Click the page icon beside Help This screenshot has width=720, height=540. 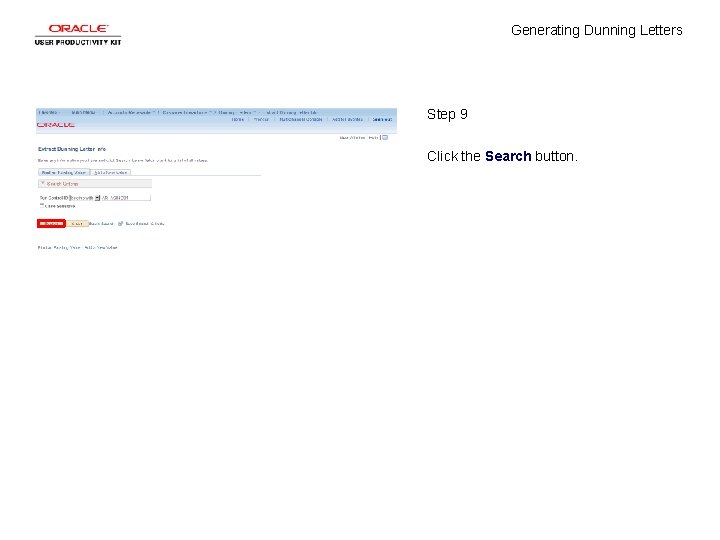pos(385,137)
